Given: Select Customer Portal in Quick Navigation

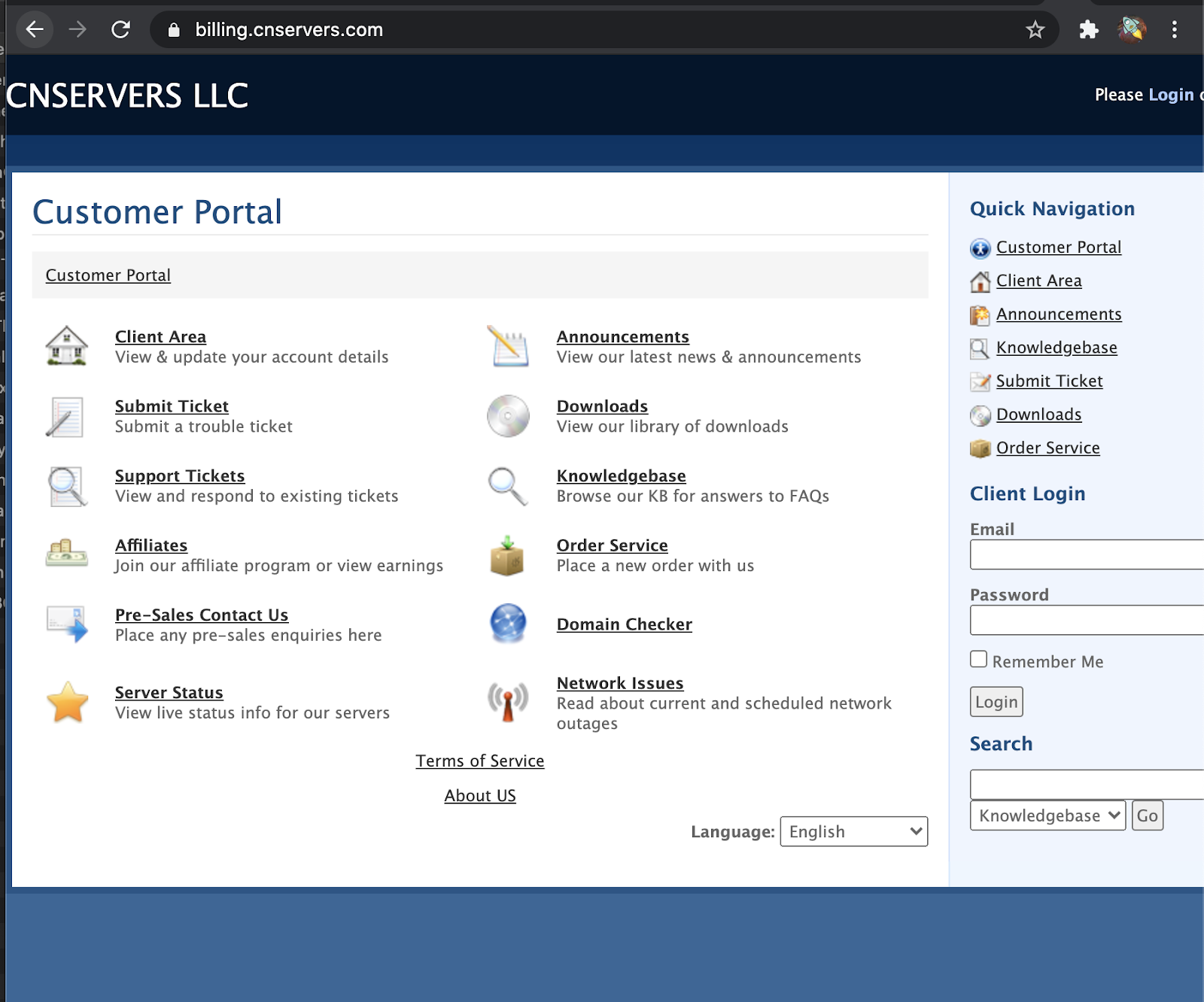Looking at the screenshot, I should coord(1059,247).
